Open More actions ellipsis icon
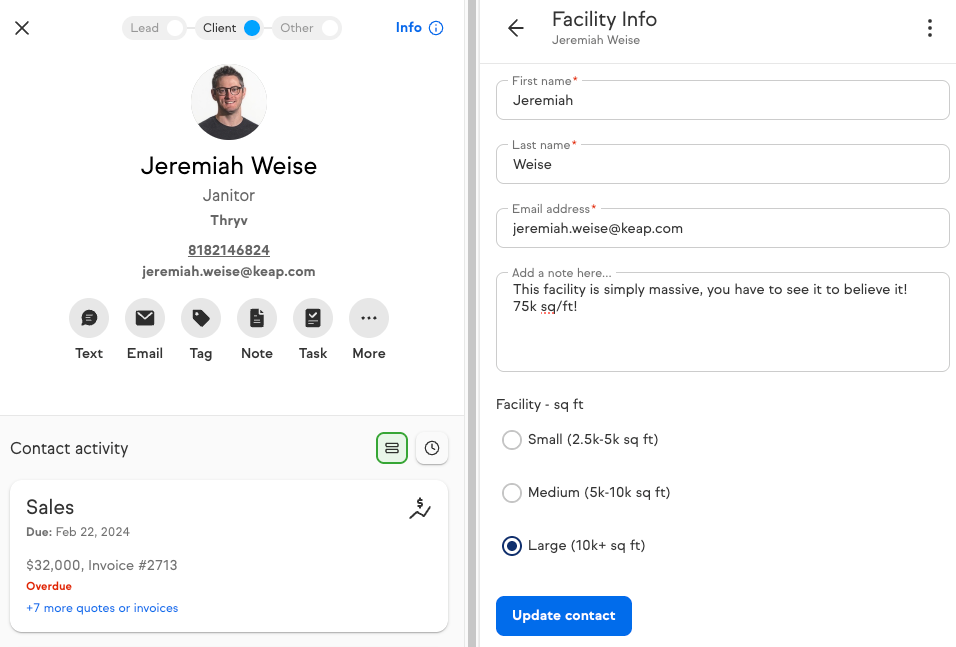 [x=369, y=318]
